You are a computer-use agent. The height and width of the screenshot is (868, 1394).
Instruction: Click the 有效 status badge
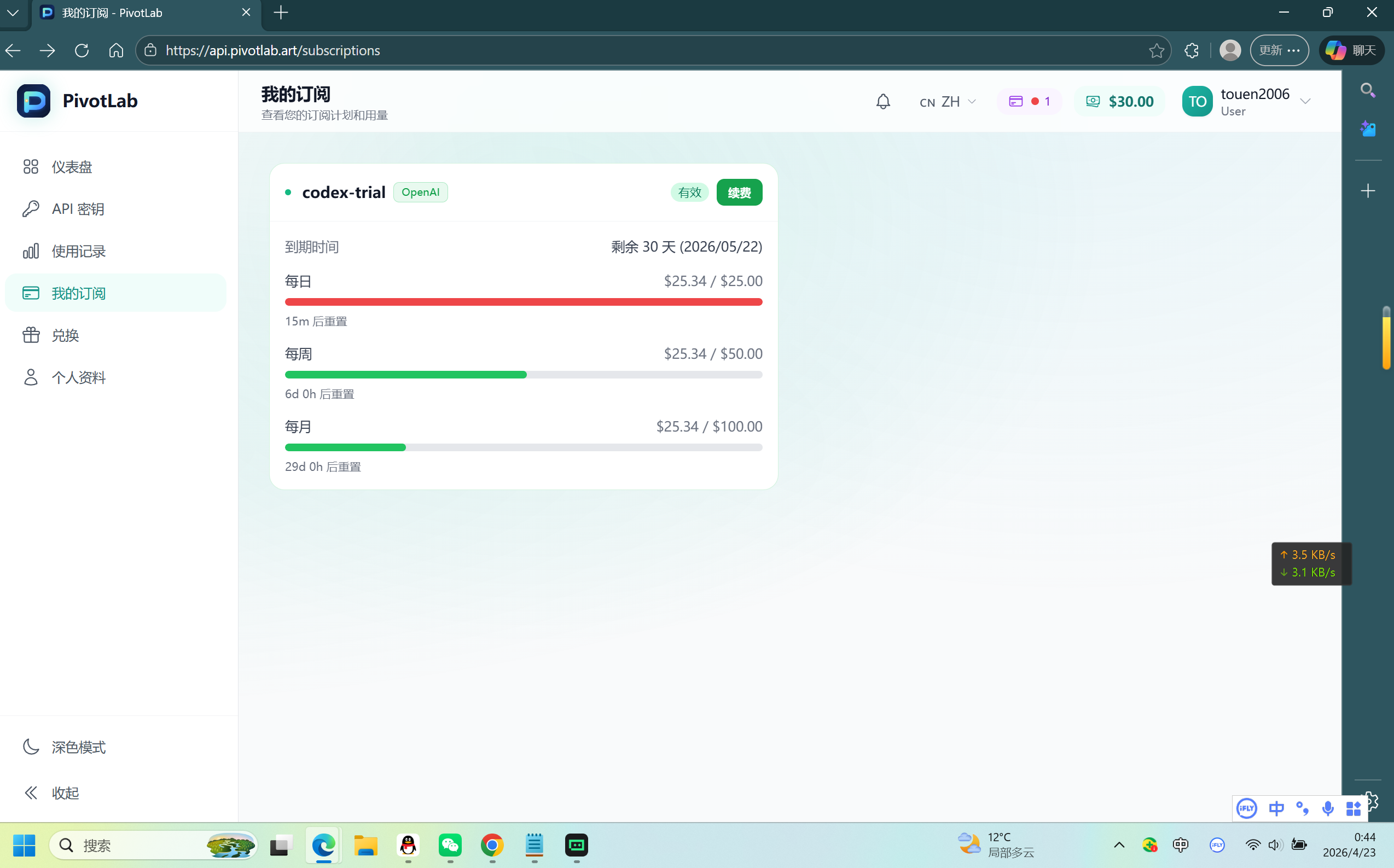click(x=689, y=193)
